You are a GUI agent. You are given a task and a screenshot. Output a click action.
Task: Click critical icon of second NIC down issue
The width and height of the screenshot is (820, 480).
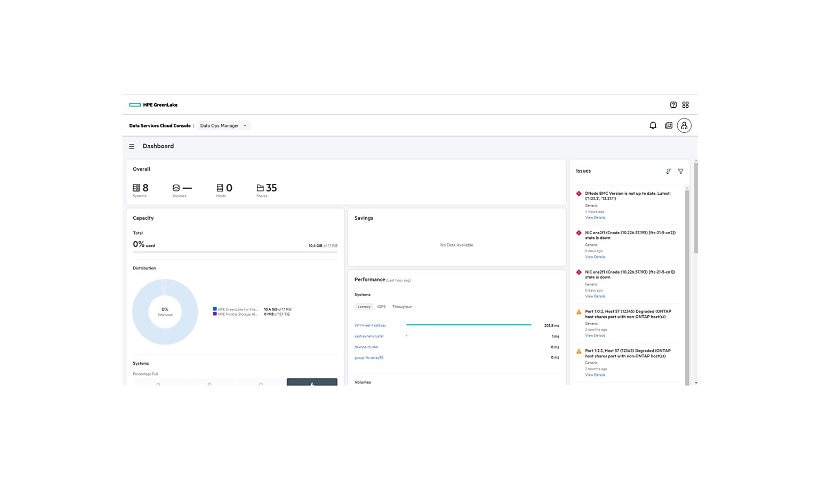coord(579,272)
